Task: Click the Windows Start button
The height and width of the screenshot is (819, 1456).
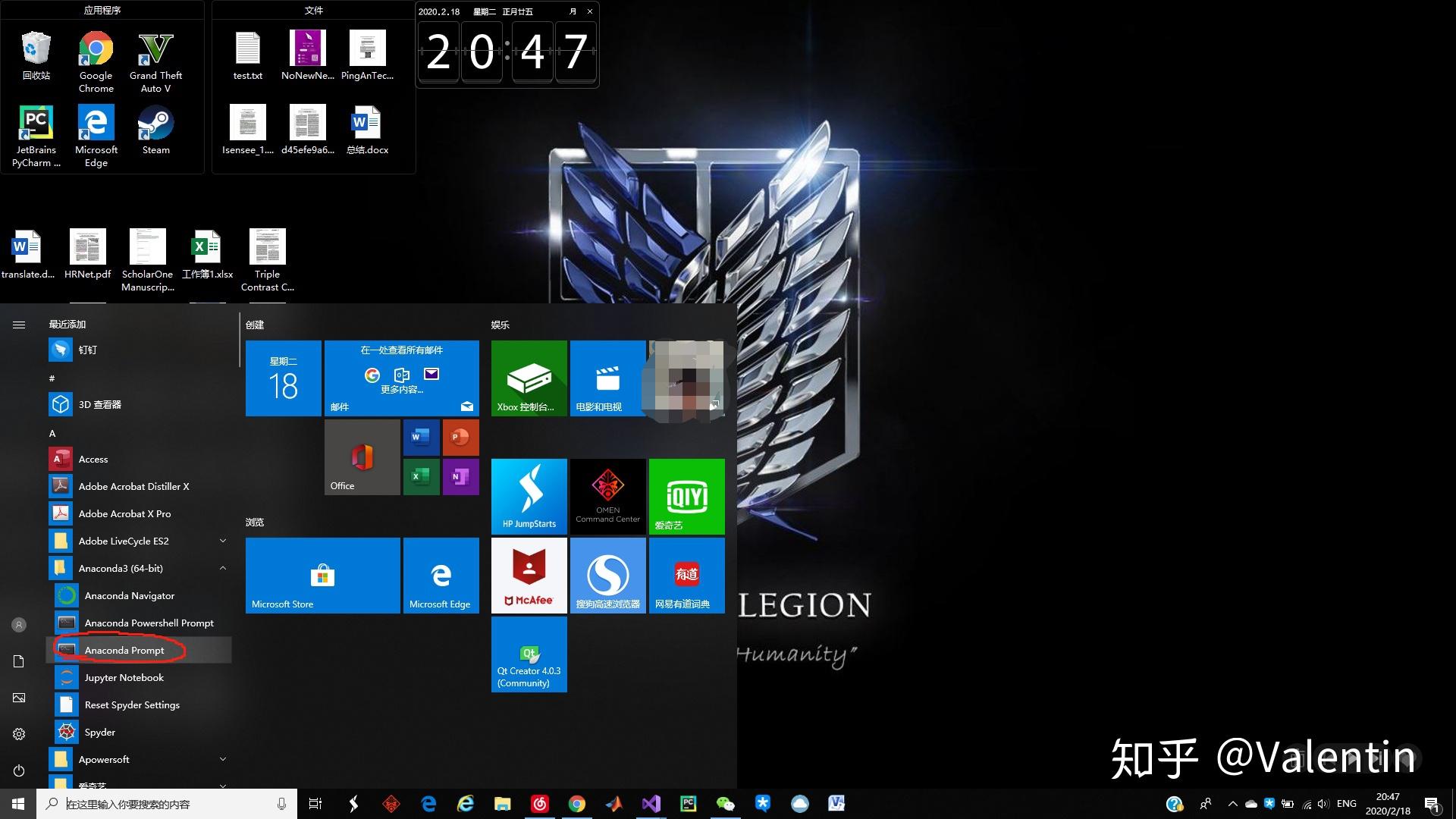Action: [x=18, y=804]
